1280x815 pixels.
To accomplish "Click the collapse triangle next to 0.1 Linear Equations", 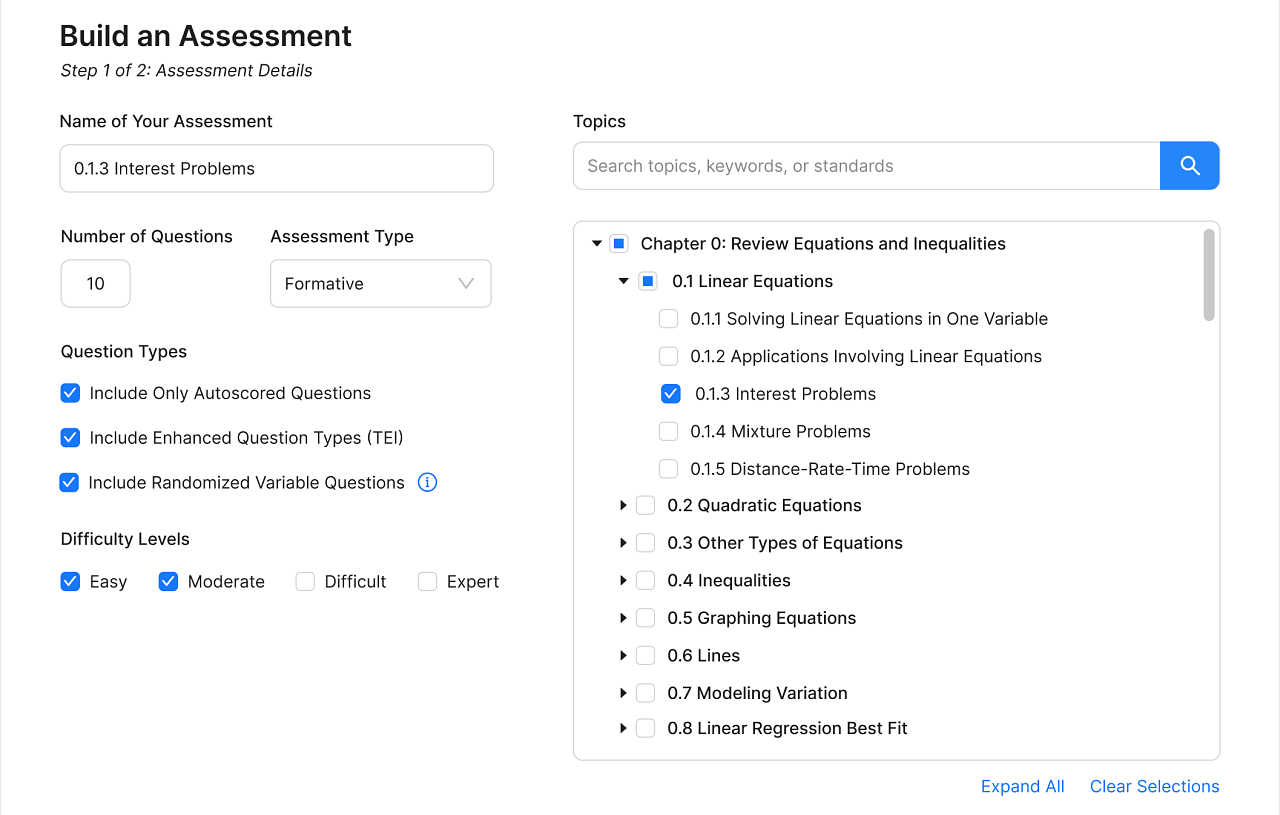I will [623, 281].
